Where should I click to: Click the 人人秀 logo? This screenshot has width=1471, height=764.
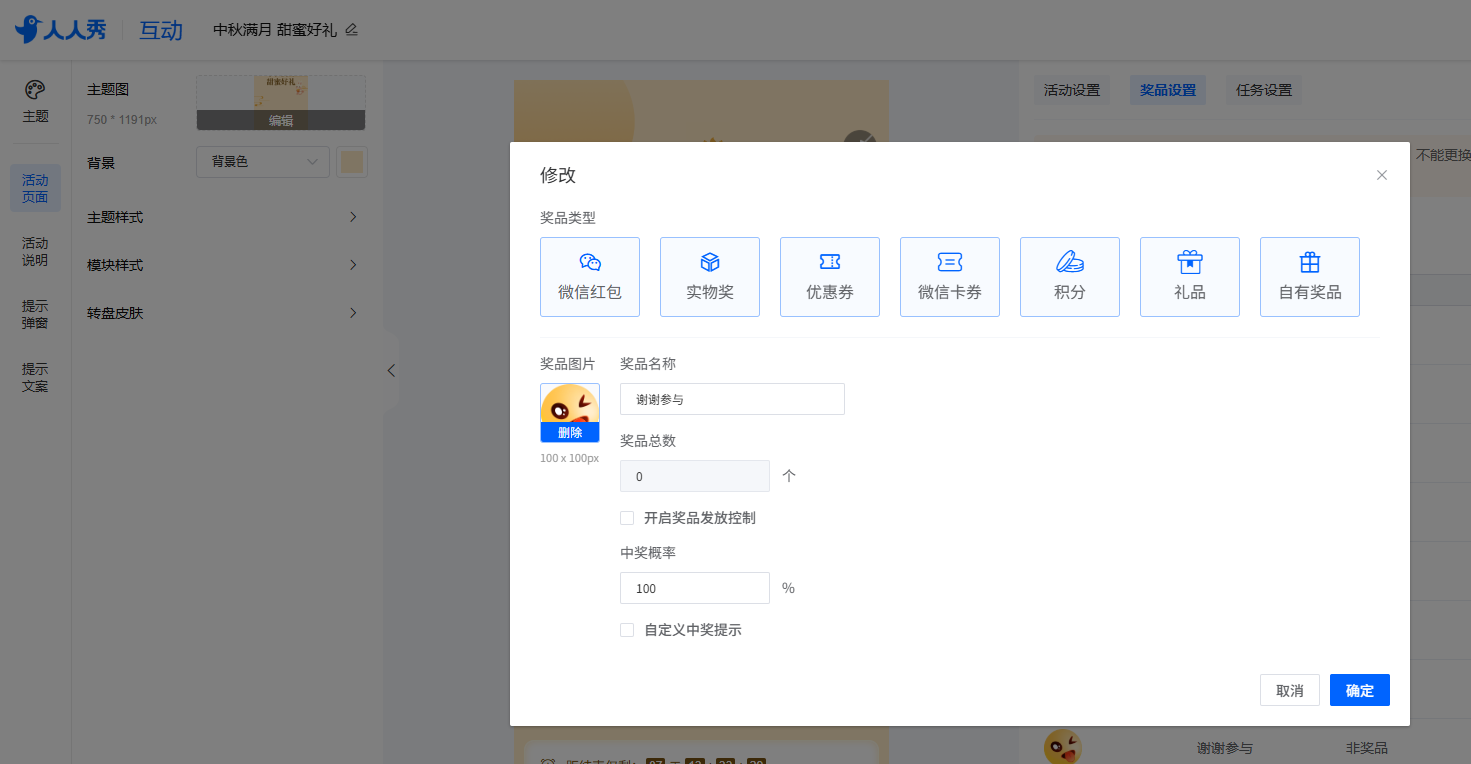(60, 30)
